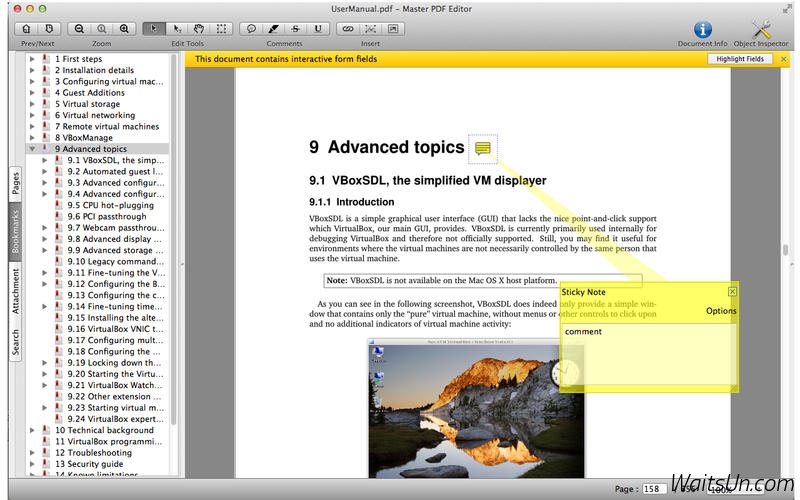Open bookmark '9.16 VirtualBox VNIC t...'
The height and width of the screenshot is (500, 800).
pos(116,329)
